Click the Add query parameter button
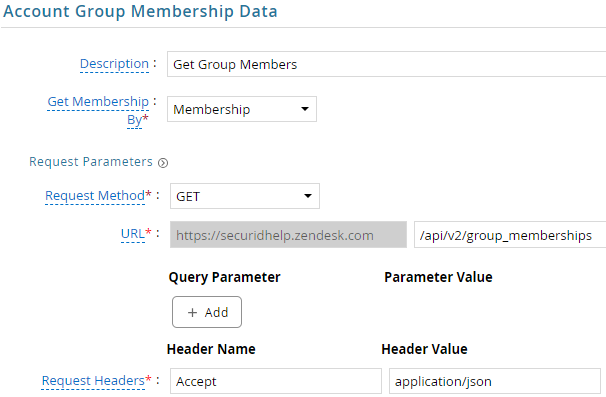The height and width of the screenshot is (397, 606). [207, 312]
